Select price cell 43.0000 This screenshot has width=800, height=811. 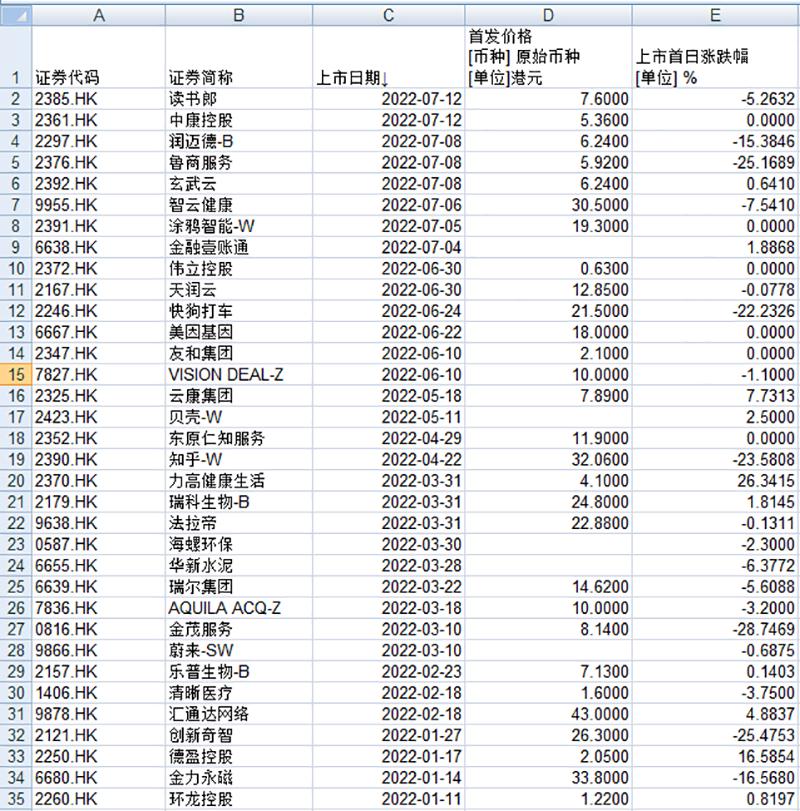[548, 714]
